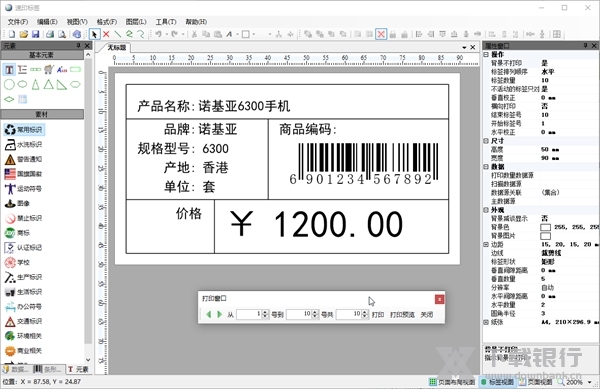Collapse the 外观 property group
Viewport: 600px width, 389px height.
click(x=486, y=210)
